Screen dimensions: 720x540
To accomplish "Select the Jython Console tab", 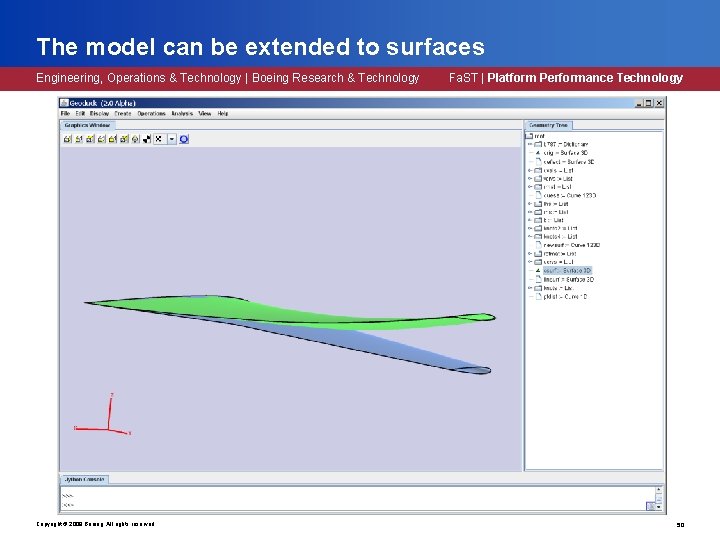I will click(84, 479).
